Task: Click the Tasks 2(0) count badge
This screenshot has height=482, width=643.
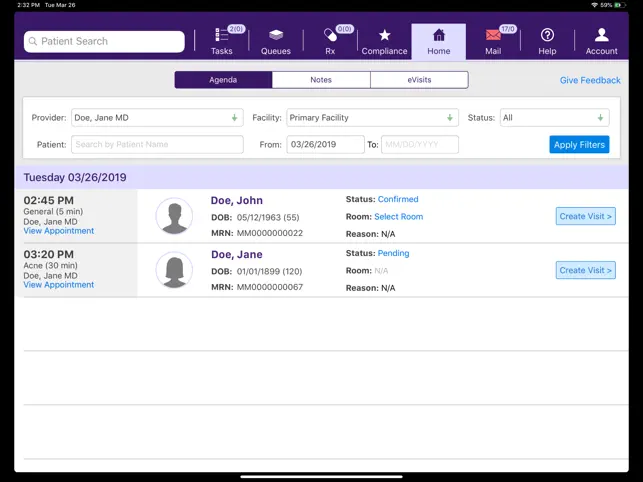Action: (236, 29)
